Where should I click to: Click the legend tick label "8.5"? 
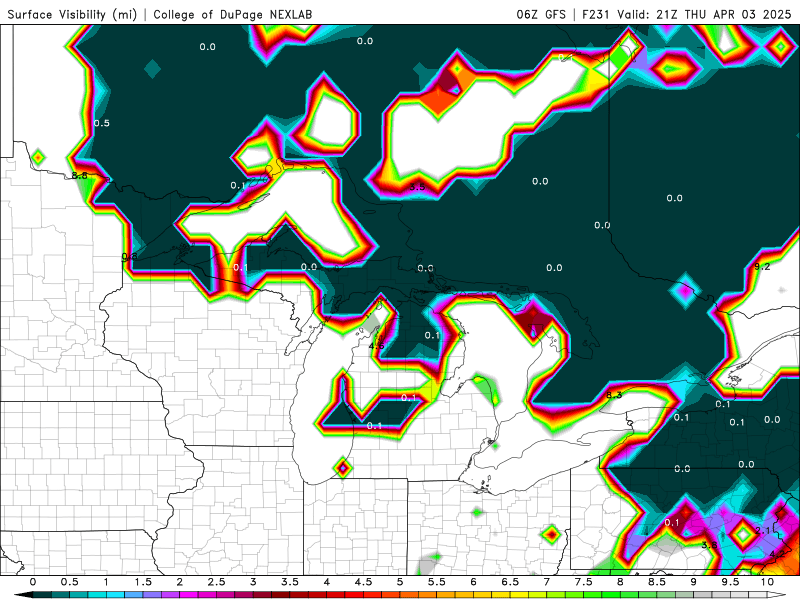657,582
